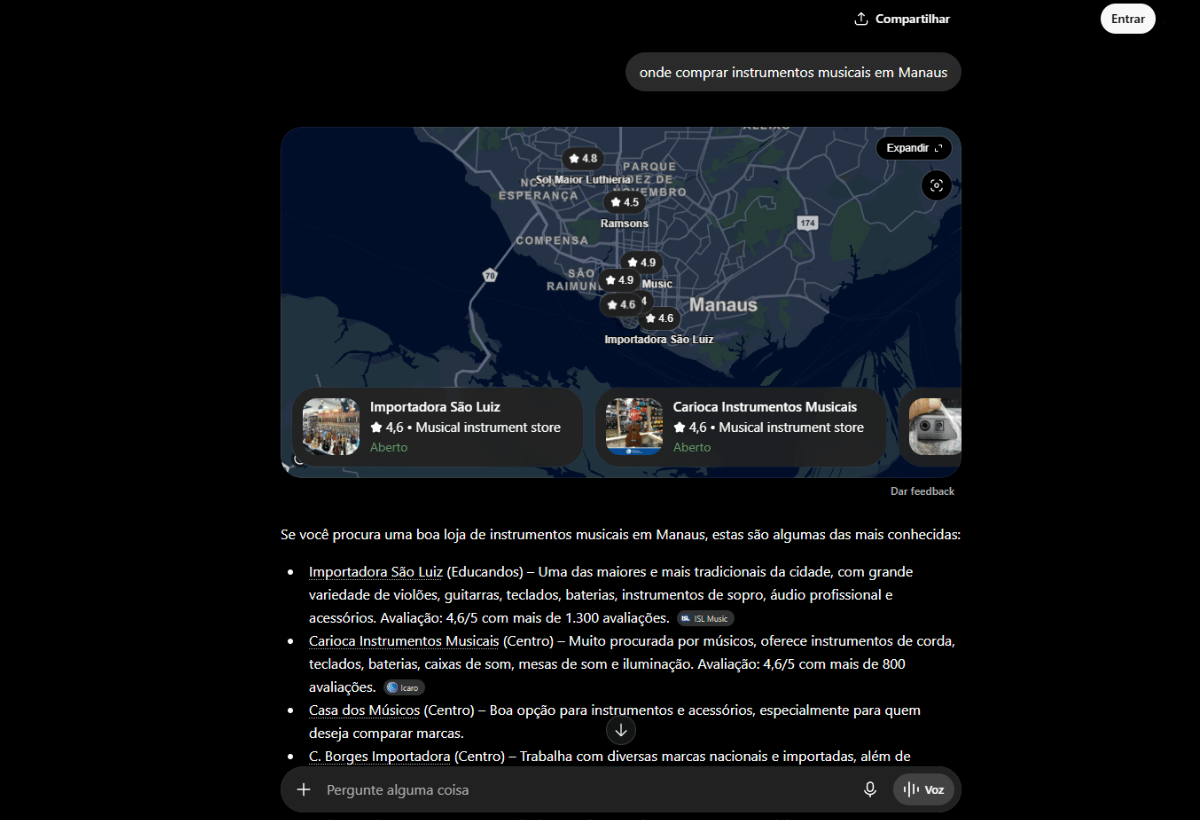The width and height of the screenshot is (1200, 820).
Task: Click the COMPENSA district label on the map
Action: click(x=552, y=241)
